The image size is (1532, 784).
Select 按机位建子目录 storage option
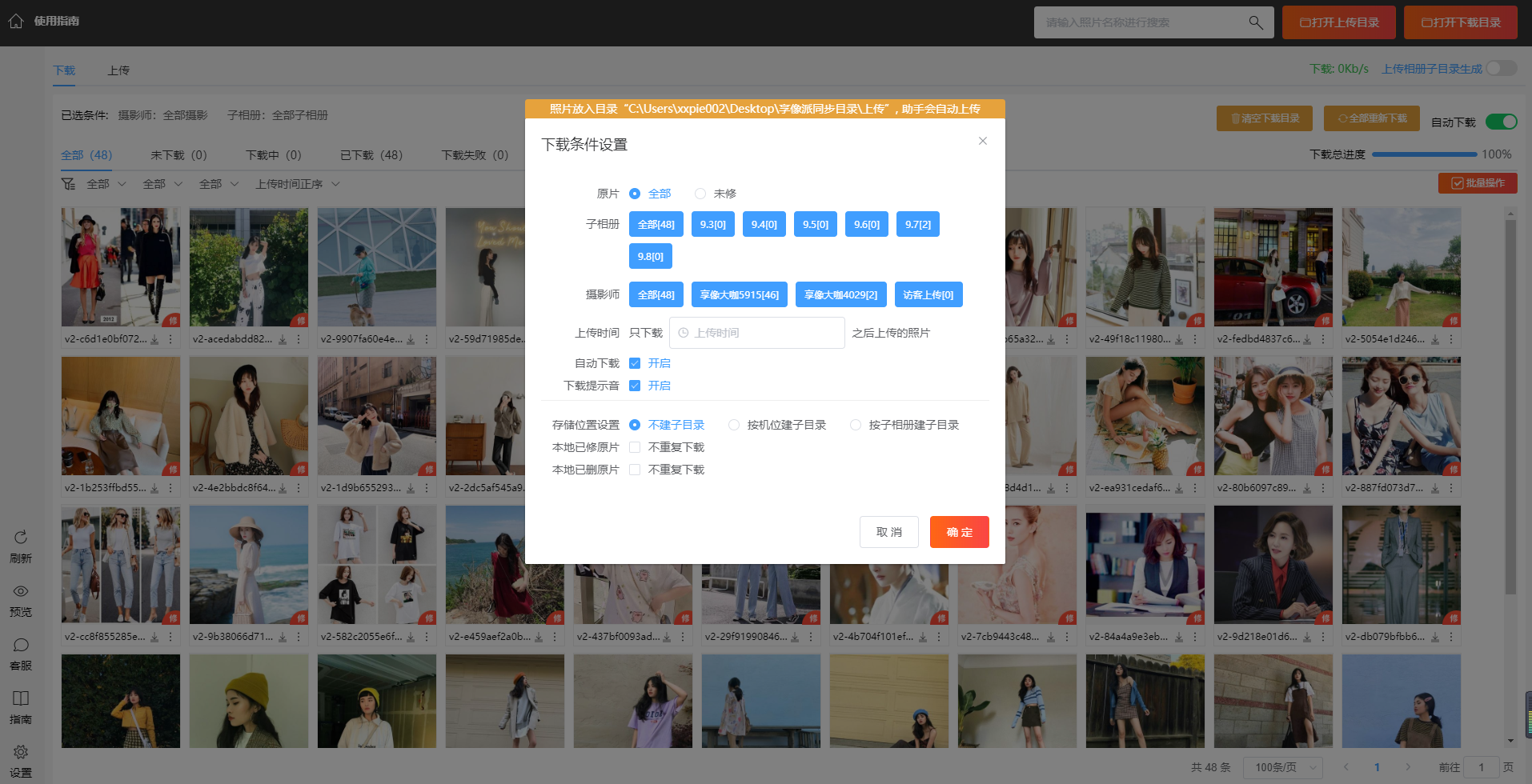click(734, 425)
